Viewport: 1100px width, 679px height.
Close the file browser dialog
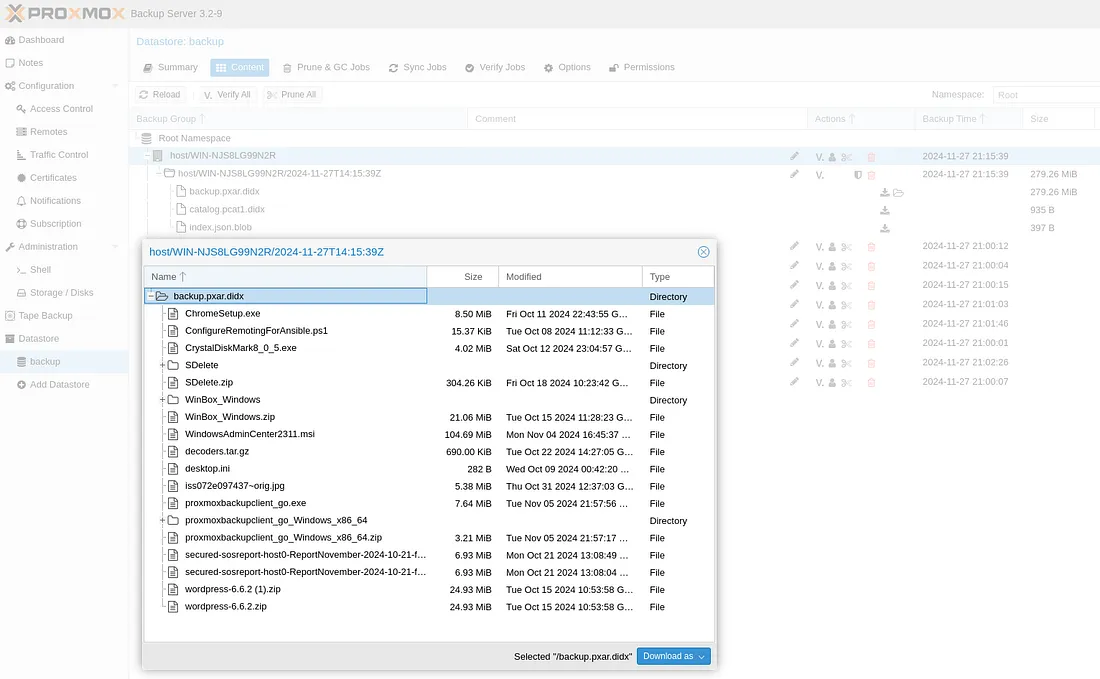click(x=703, y=252)
